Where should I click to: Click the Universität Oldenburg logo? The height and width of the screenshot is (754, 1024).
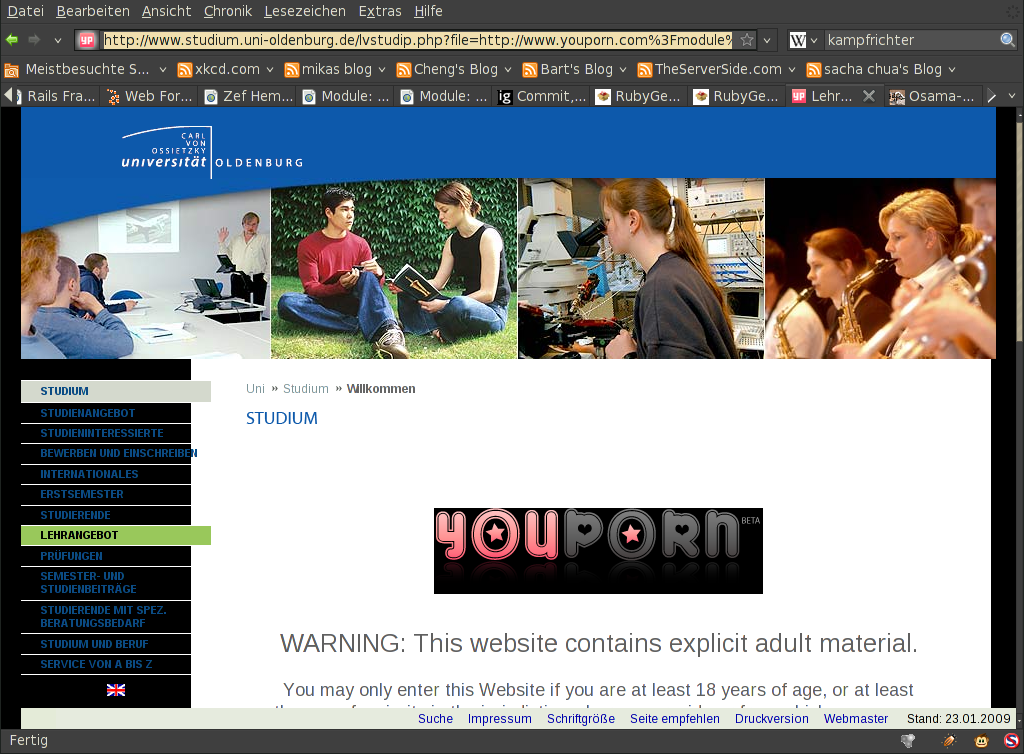coord(211,151)
